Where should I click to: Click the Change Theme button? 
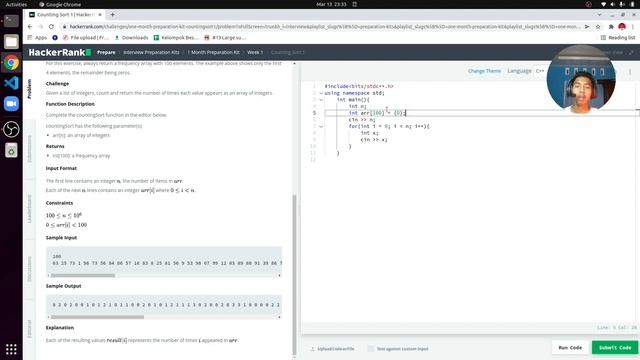(x=484, y=71)
